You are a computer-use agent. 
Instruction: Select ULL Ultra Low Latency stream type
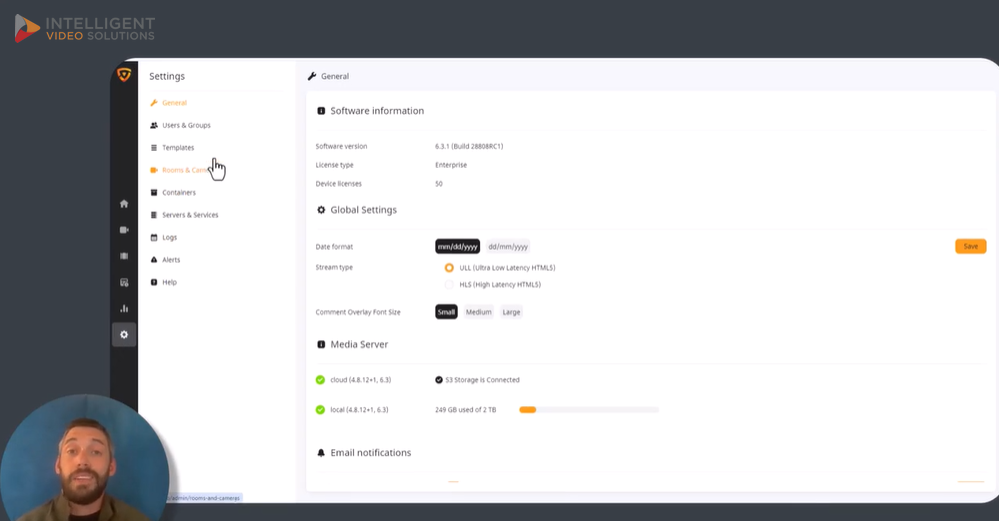point(449,268)
